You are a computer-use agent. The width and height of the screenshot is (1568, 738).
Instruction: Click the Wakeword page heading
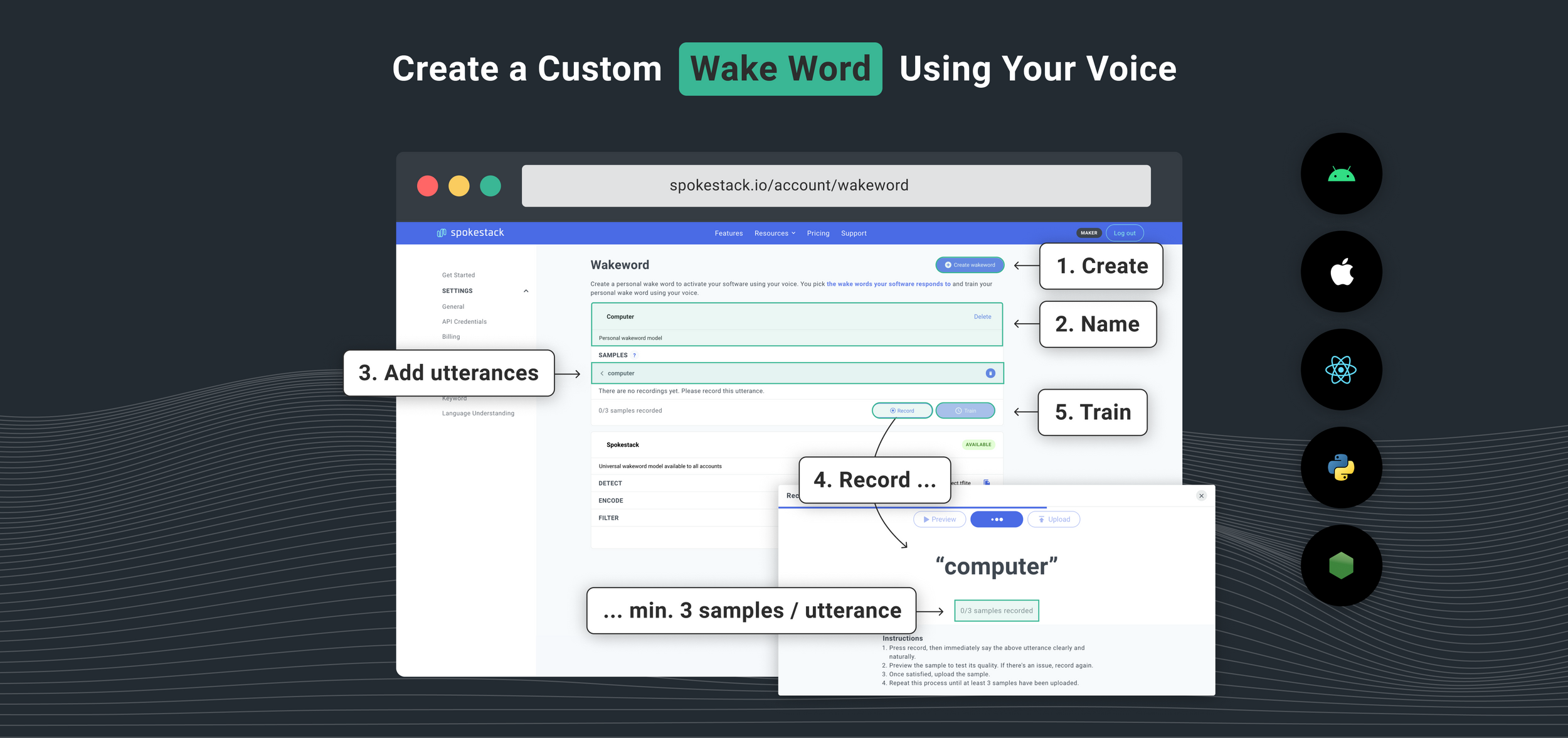coord(620,265)
